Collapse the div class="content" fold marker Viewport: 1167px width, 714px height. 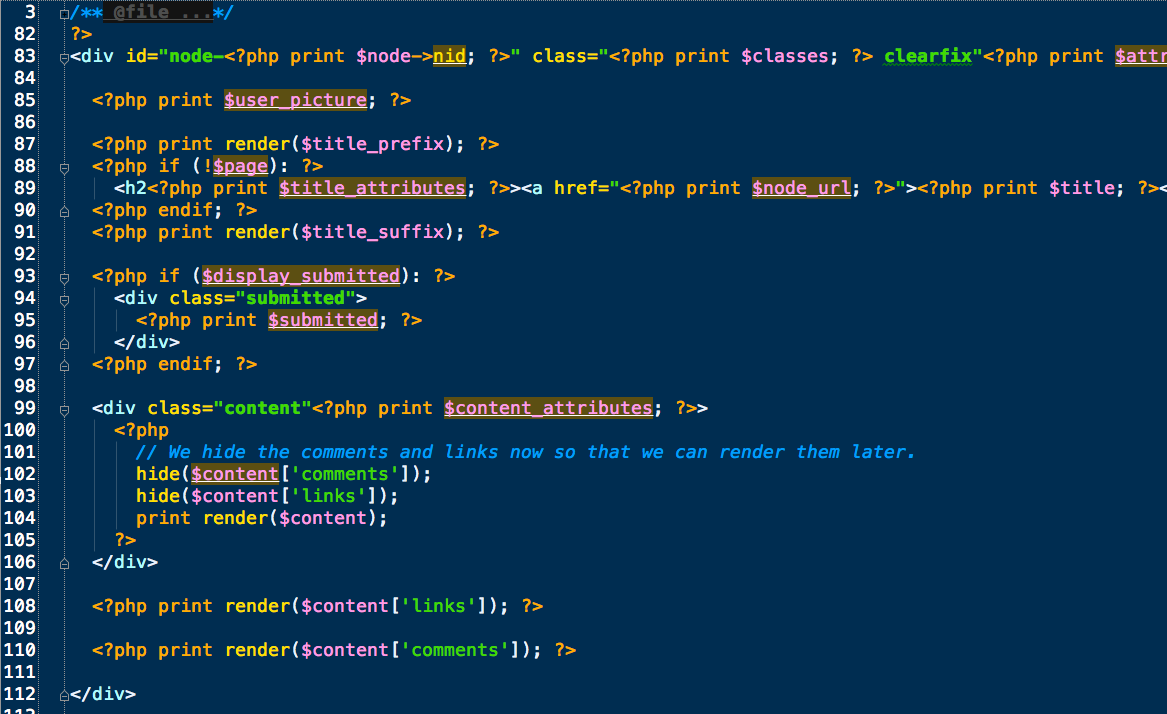pyautogui.click(x=64, y=409)
